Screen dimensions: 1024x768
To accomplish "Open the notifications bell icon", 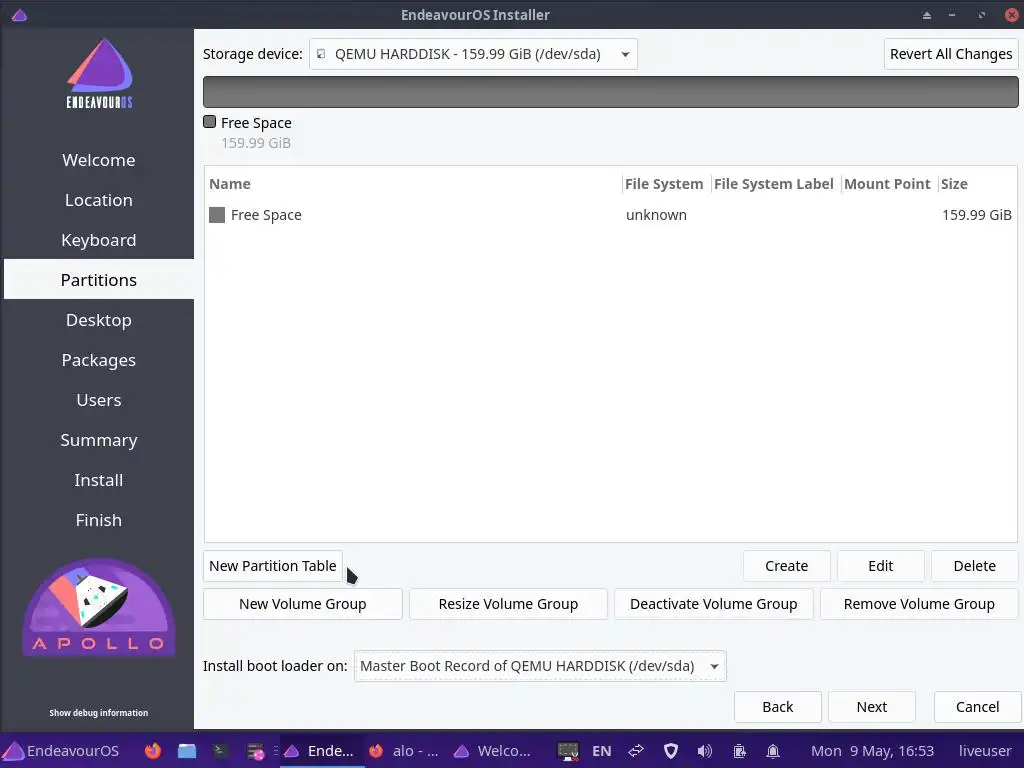I will click(x=773, y=751).
